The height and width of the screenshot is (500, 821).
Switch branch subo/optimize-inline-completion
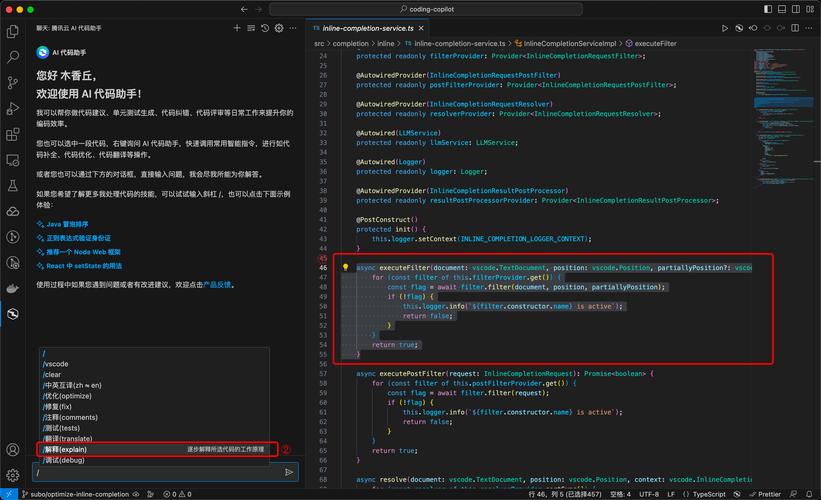[x=75, y=494]
